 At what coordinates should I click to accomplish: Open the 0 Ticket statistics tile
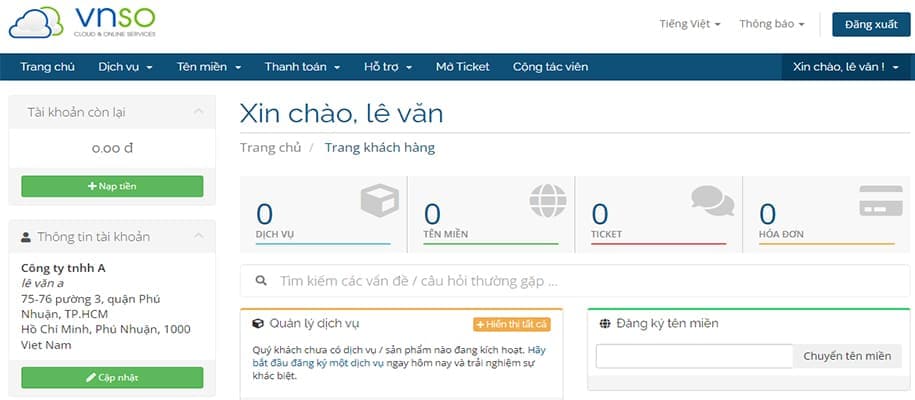(x=658, y=214)
